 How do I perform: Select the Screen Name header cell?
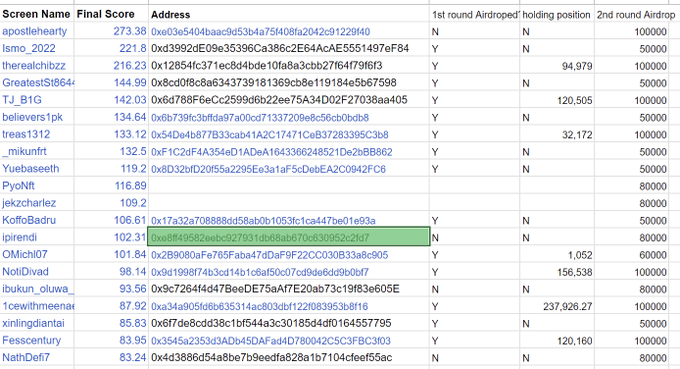click(37, 14)
